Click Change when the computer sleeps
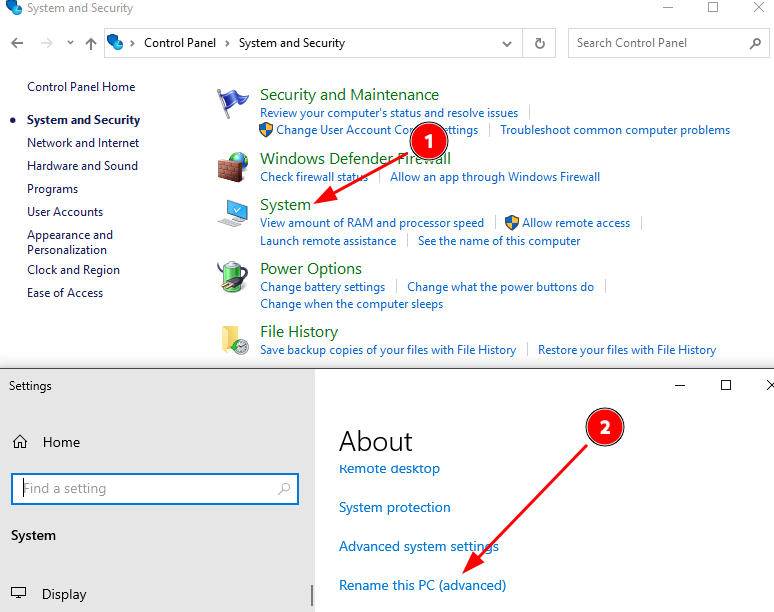 point(351,304)
